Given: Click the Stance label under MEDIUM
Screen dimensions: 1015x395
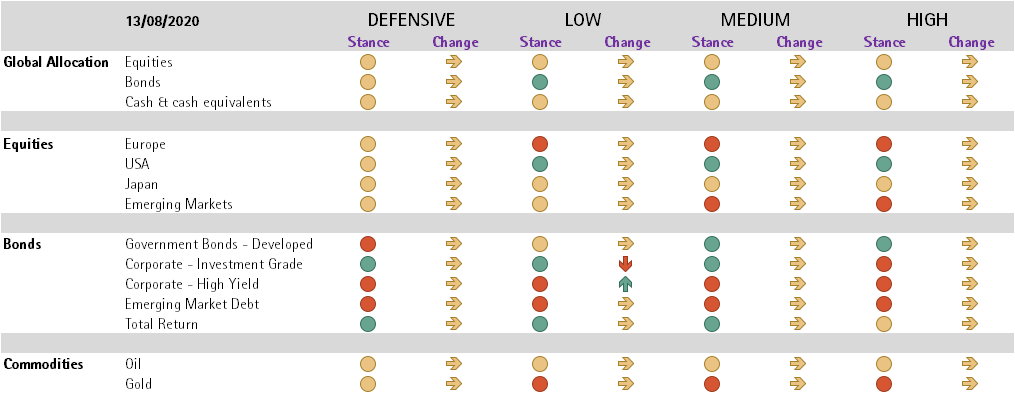Looking at the screenshot, I should [x=712, y=43].
